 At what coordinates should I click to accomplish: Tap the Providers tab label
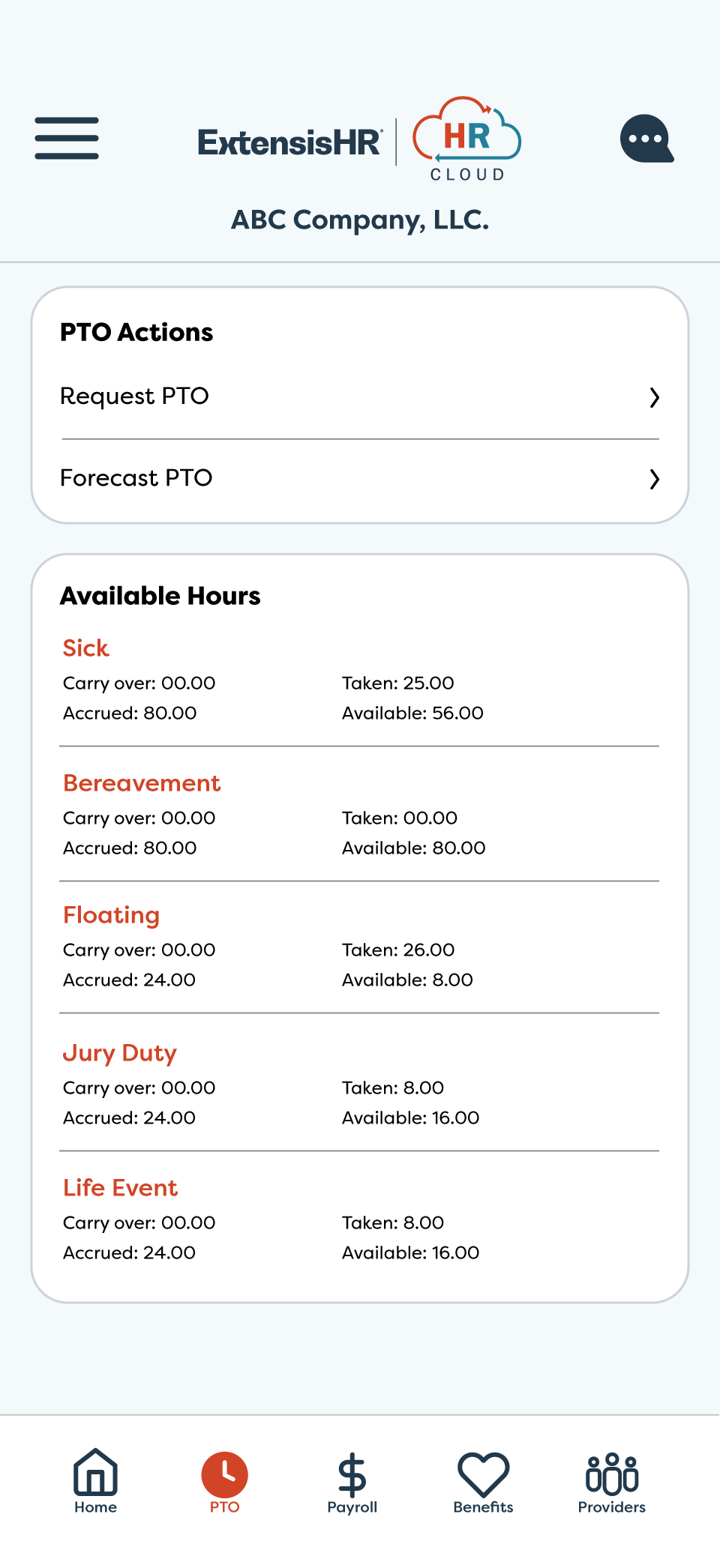coord(611,1507)
